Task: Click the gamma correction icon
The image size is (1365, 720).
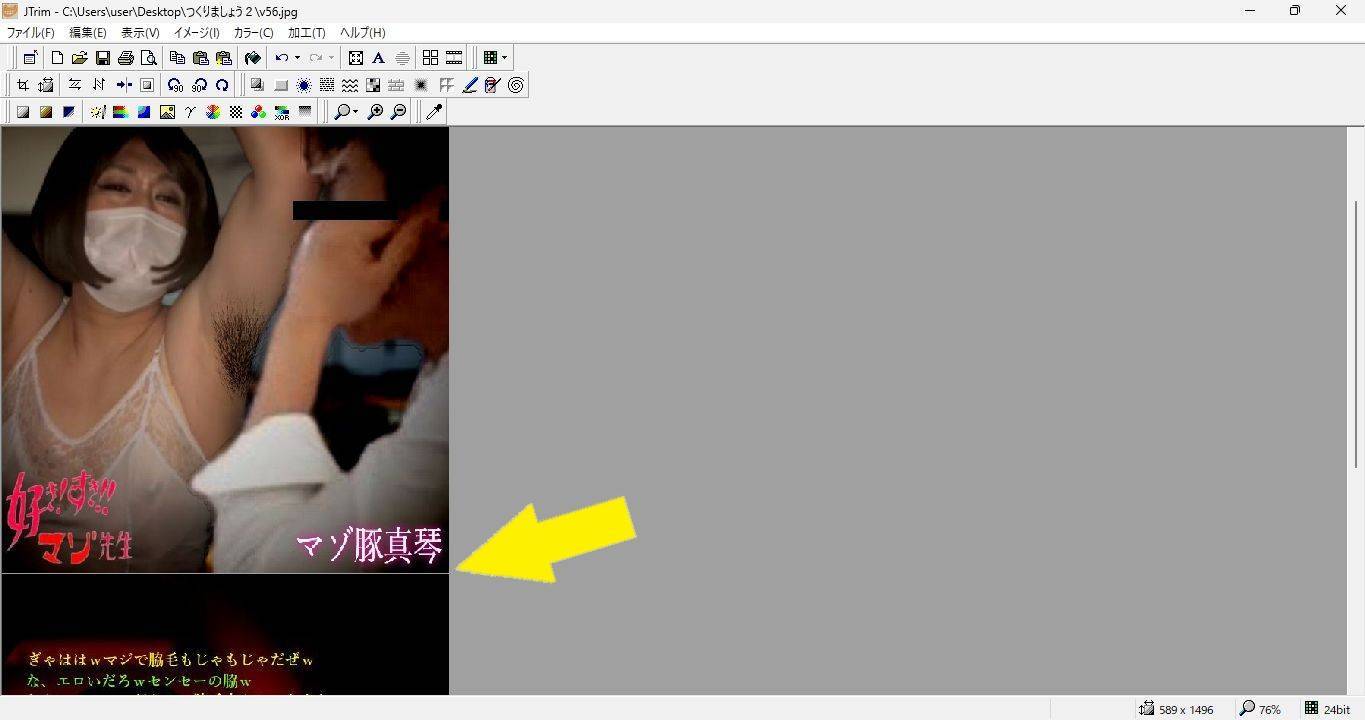Action: (x=190, y=112)
